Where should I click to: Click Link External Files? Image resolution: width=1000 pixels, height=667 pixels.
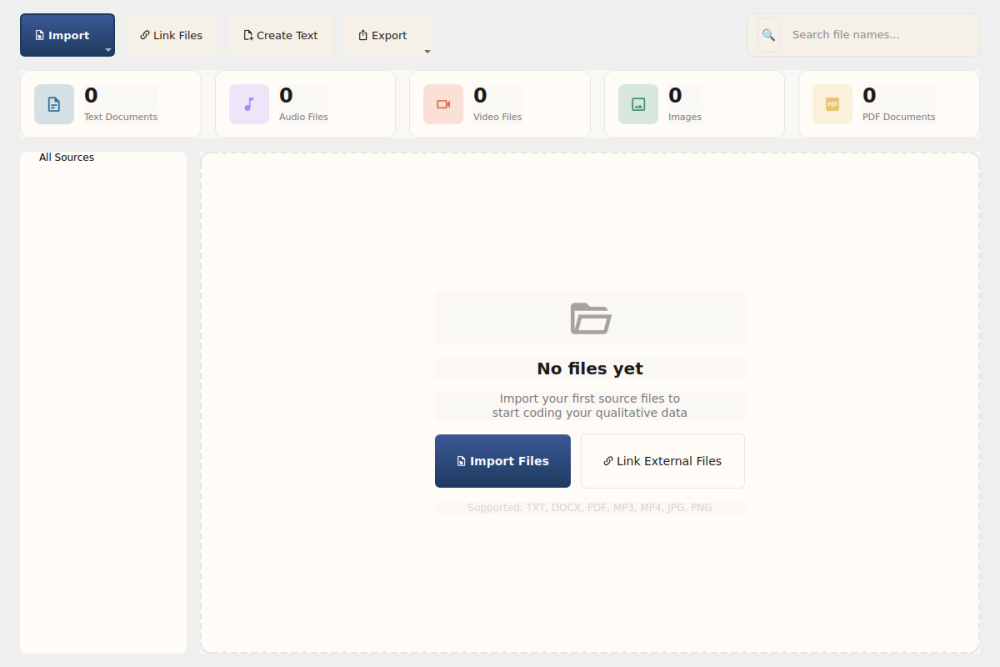pyautogui.click(x=662, y=461)
